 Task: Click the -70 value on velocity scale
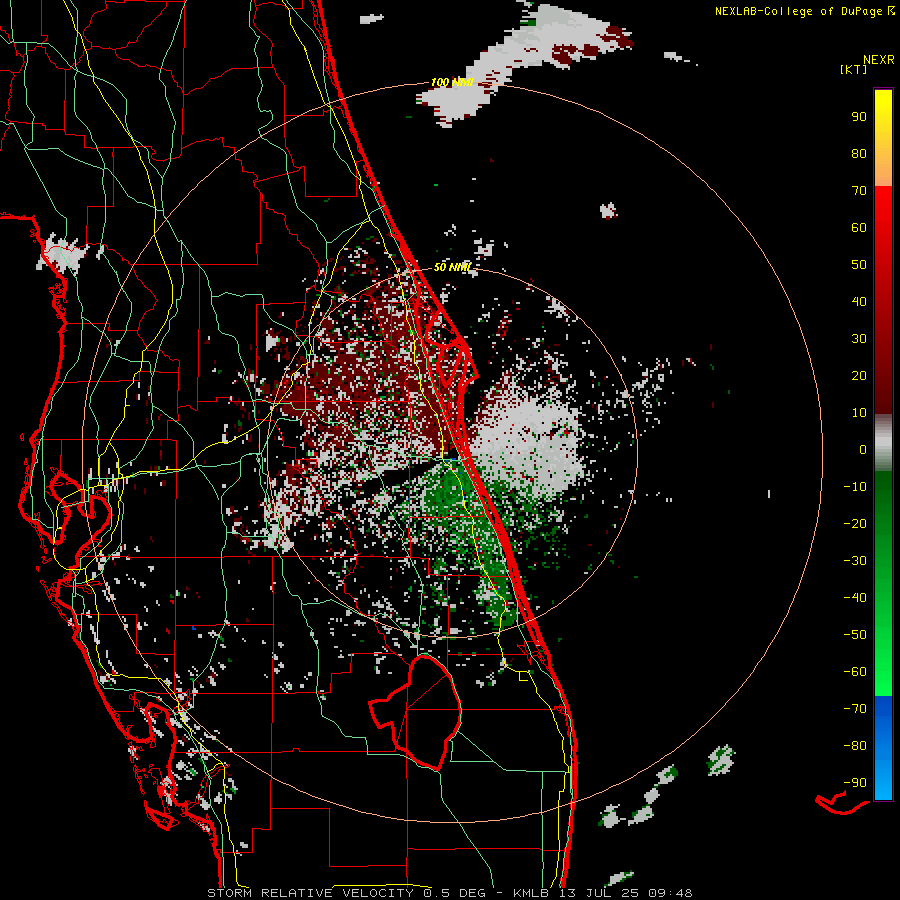(x=855, y=709)
